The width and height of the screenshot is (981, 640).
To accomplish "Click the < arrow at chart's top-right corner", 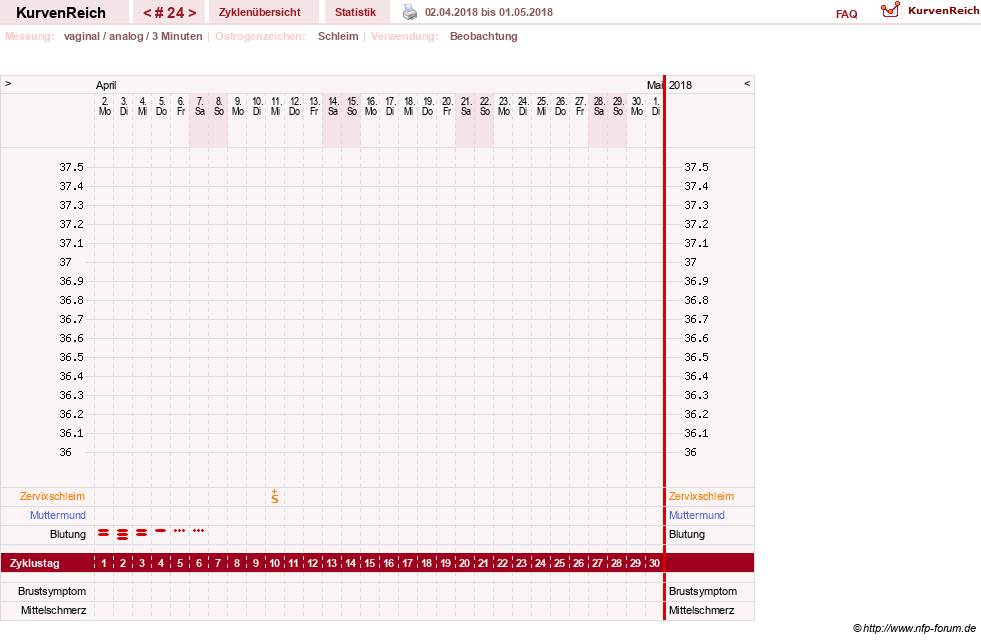I will (x=746, y=83).
